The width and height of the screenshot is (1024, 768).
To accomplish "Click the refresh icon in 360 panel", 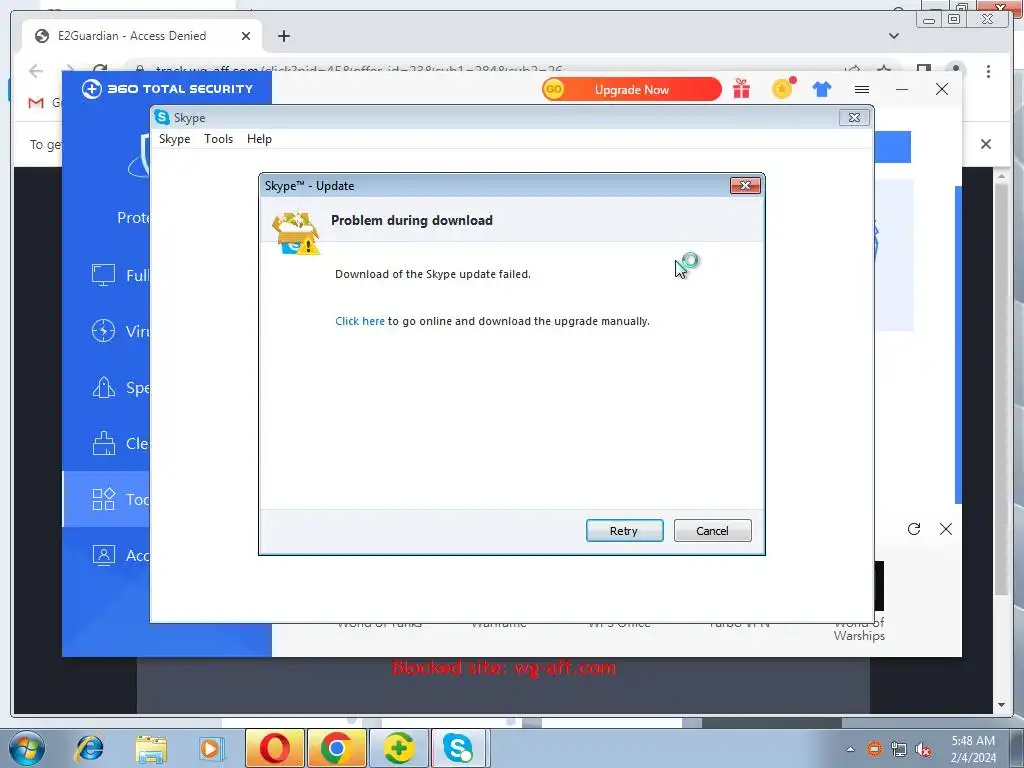I will pos(914,529).
